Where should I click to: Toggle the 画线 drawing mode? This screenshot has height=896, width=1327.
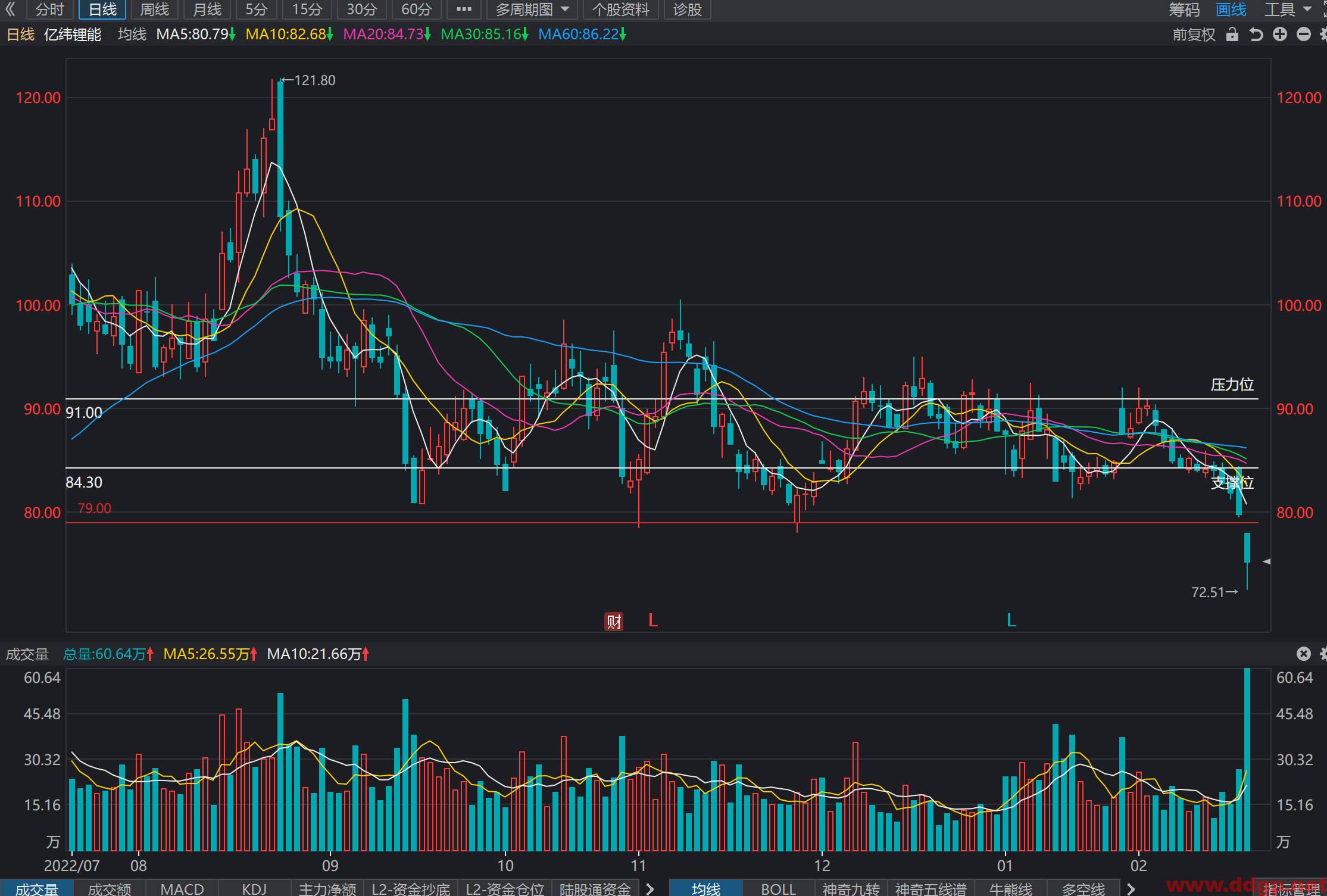[x=1231, y=10]
